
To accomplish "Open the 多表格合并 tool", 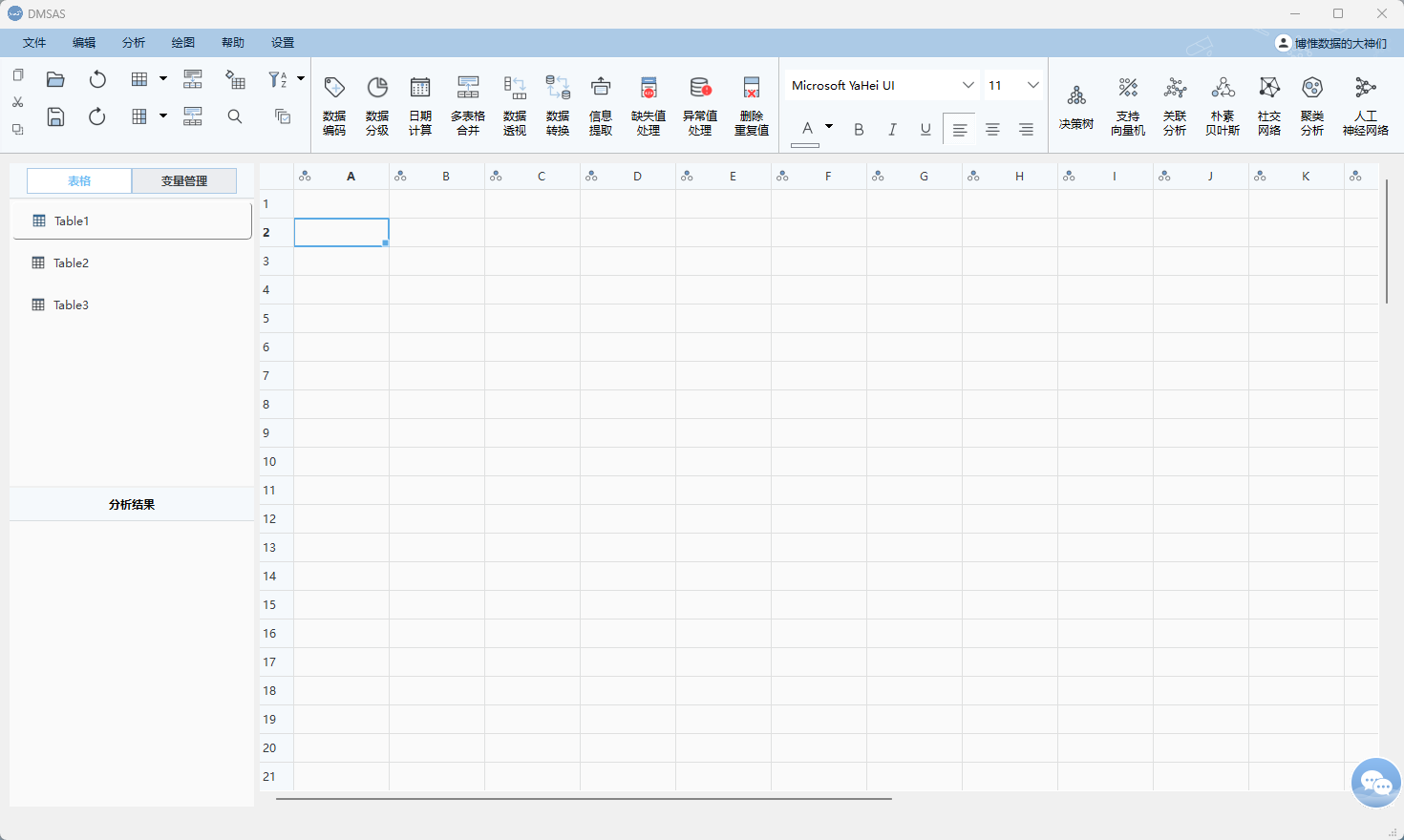I will click(468, 106).
